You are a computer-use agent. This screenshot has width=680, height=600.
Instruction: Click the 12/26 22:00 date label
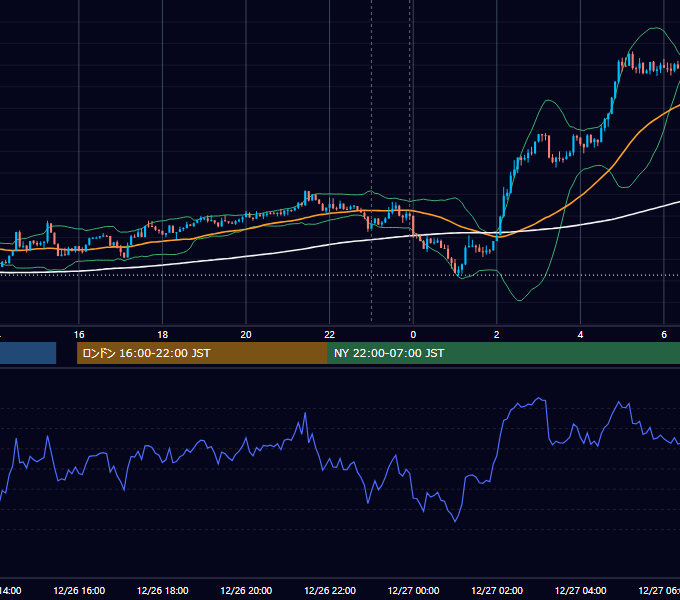pyautogui.click(x=330, y=590)
